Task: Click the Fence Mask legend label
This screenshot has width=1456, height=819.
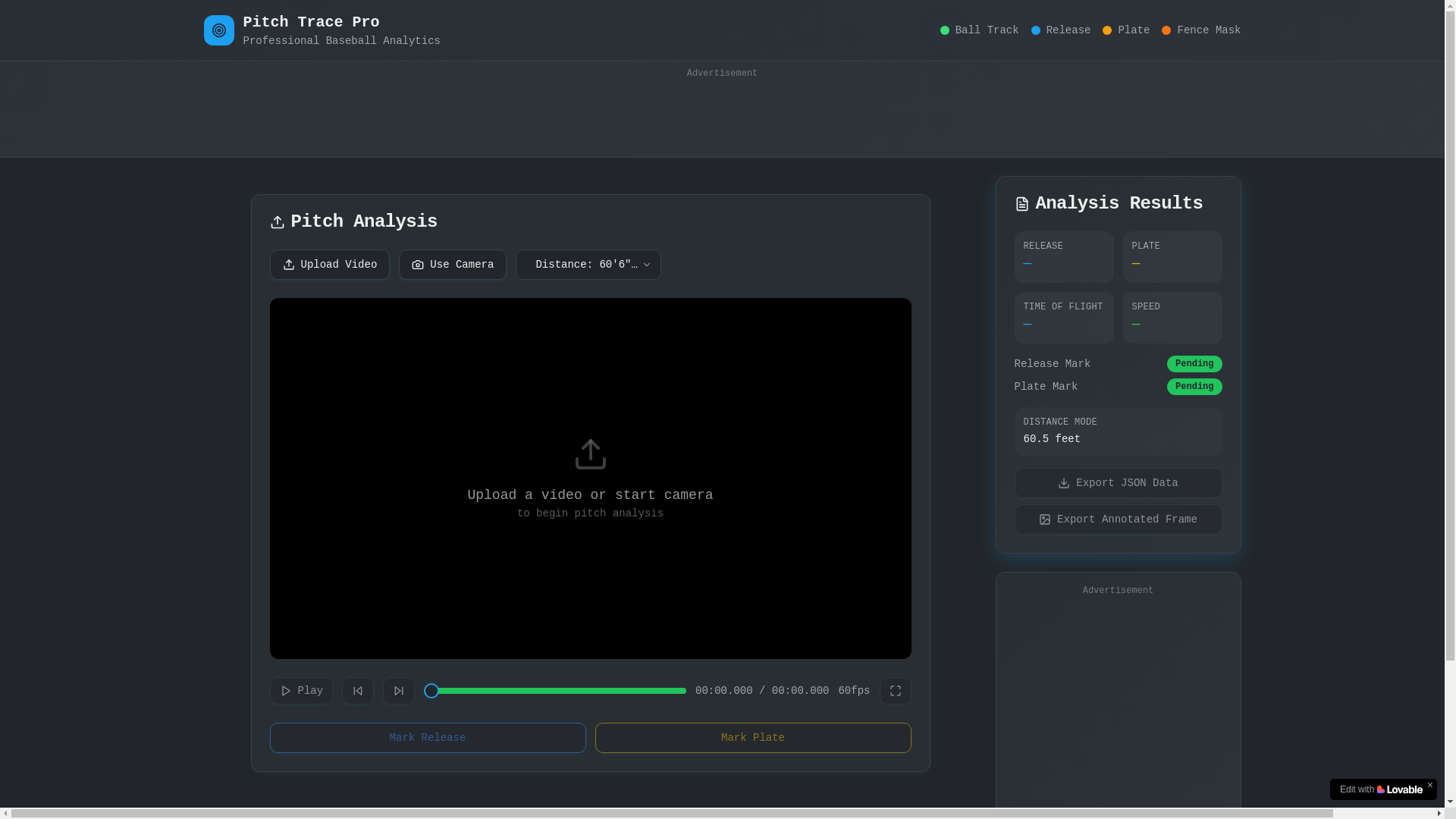Action: click(x=1209, y=30)
